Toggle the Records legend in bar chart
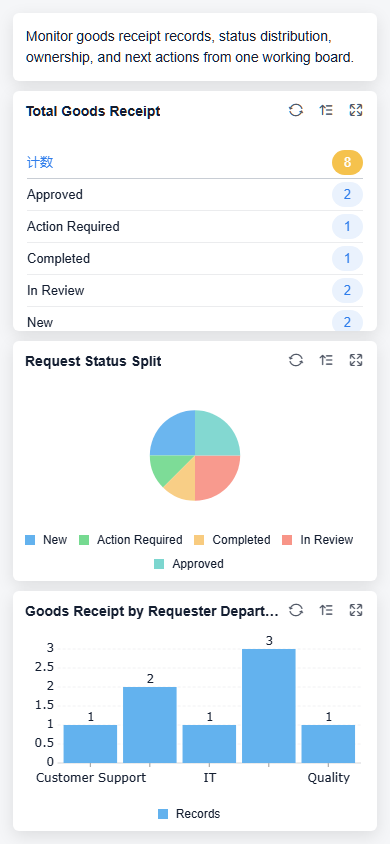 click(x=189, y=814)
